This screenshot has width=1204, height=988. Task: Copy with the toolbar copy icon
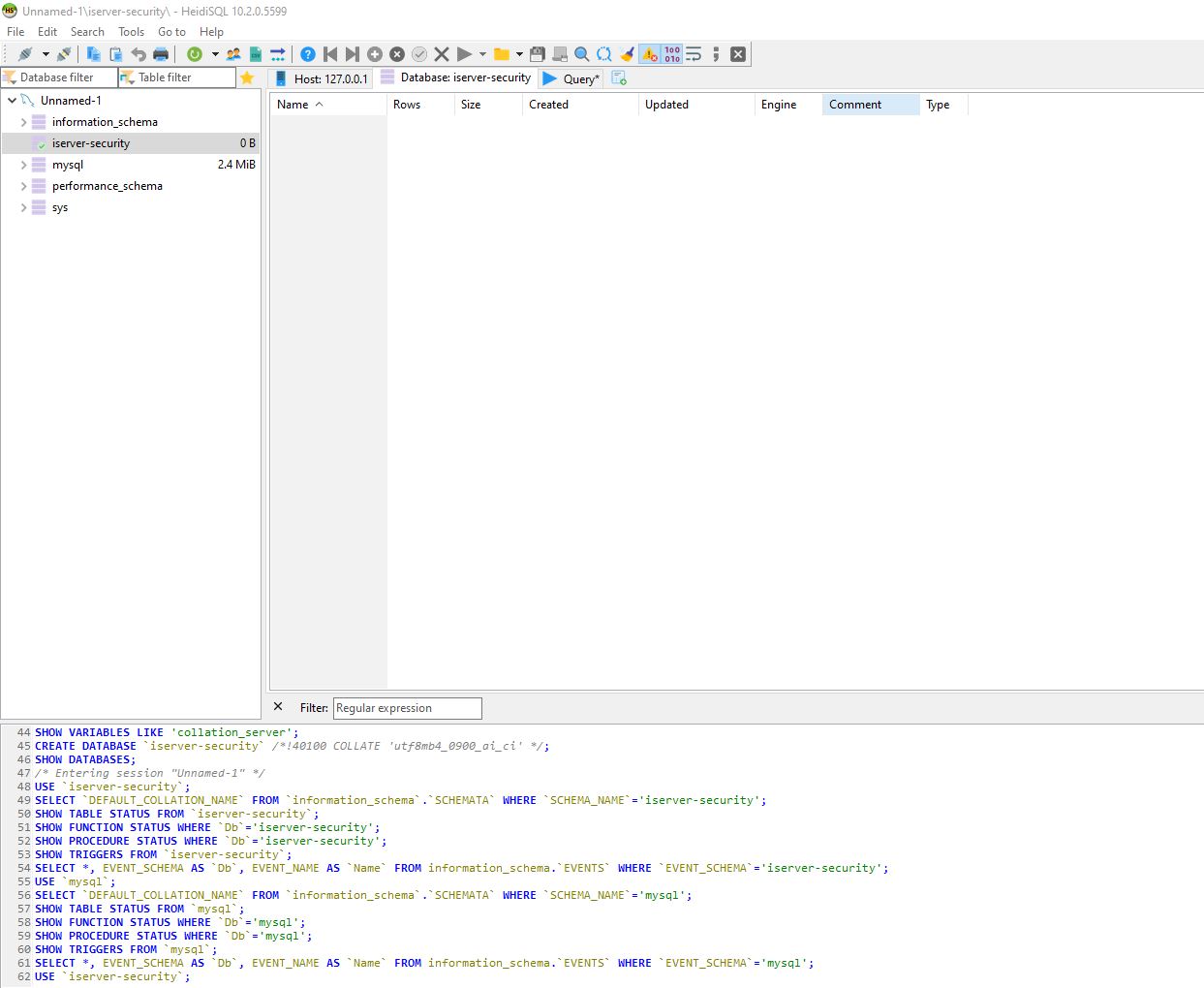pyautogui.click(x=94, y=54)
